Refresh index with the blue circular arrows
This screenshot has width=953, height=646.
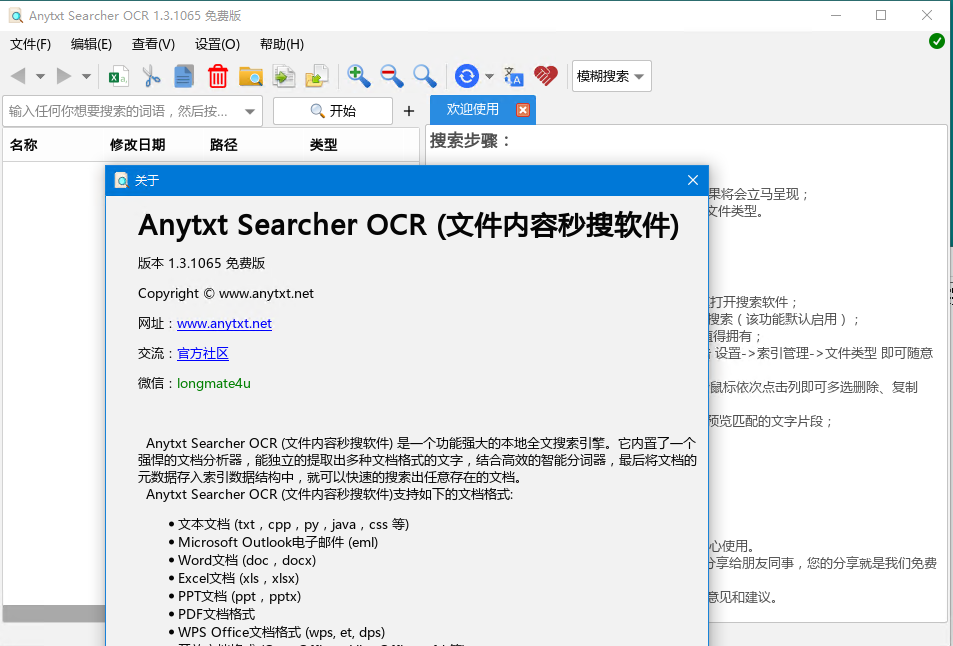[x=467, y=76]
